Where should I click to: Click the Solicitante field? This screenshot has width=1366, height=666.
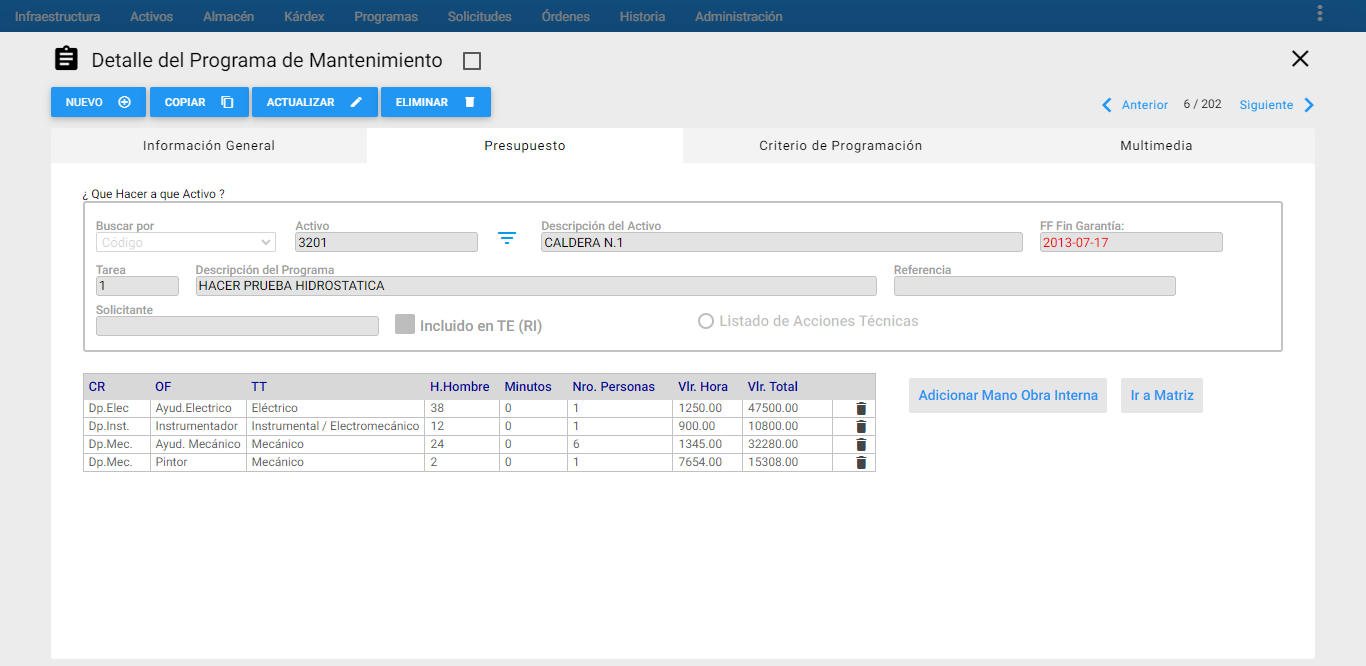coord(237,326)
